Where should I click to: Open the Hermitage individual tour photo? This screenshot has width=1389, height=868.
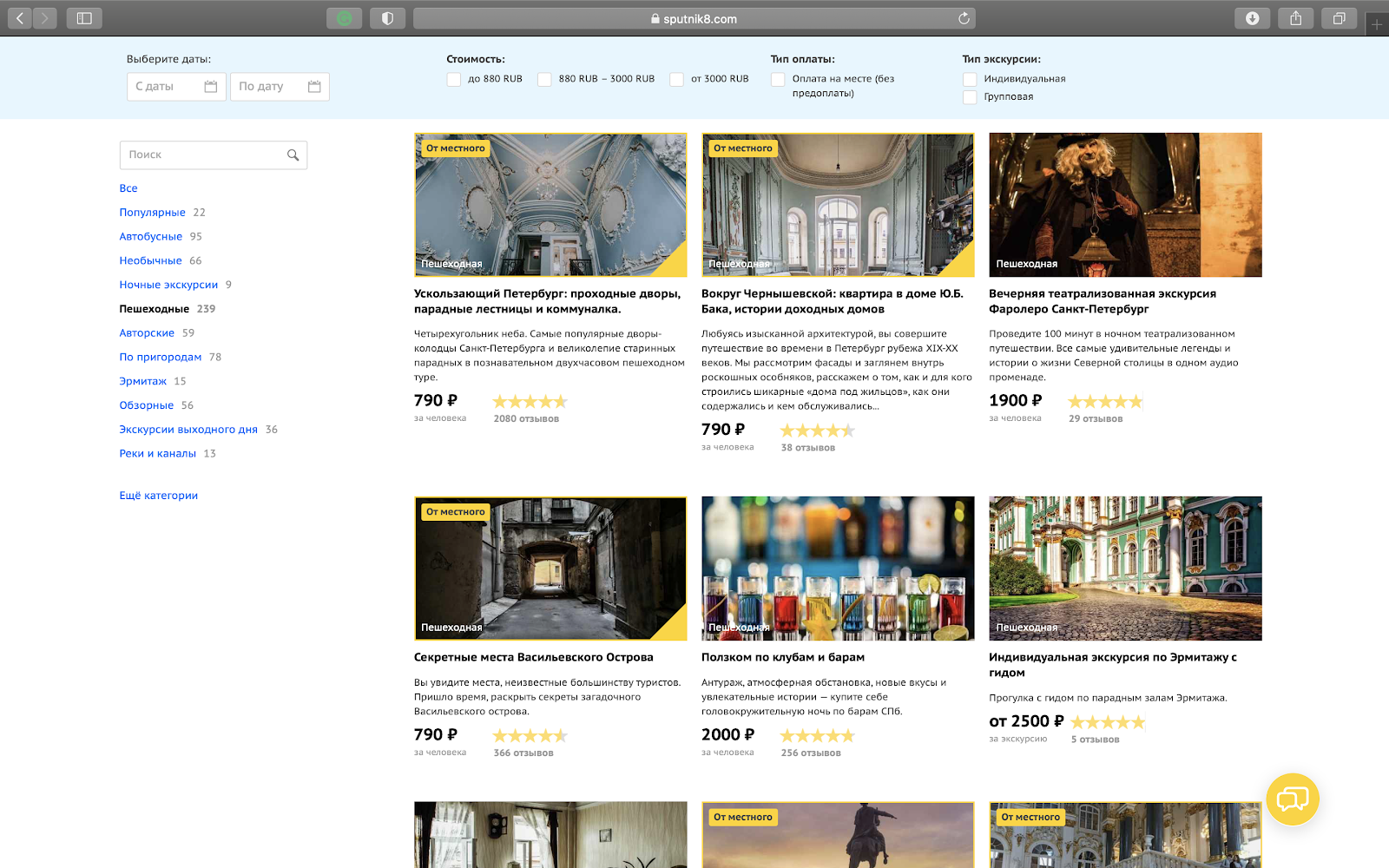[1125, 569]
